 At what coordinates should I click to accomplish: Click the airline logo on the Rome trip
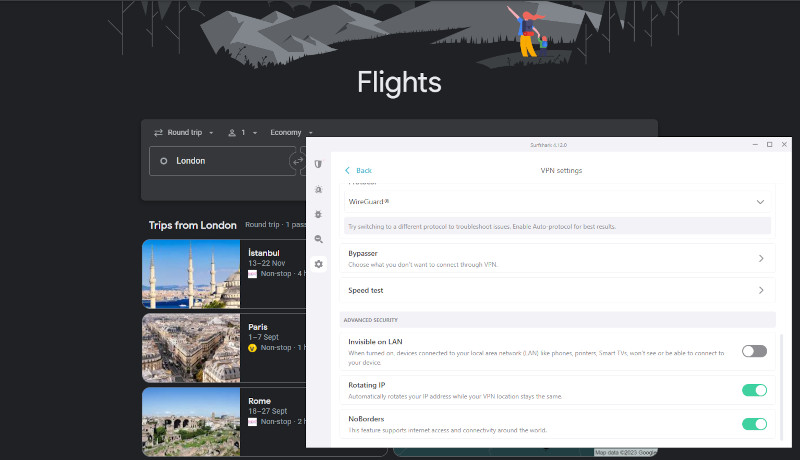click(252, 422)
